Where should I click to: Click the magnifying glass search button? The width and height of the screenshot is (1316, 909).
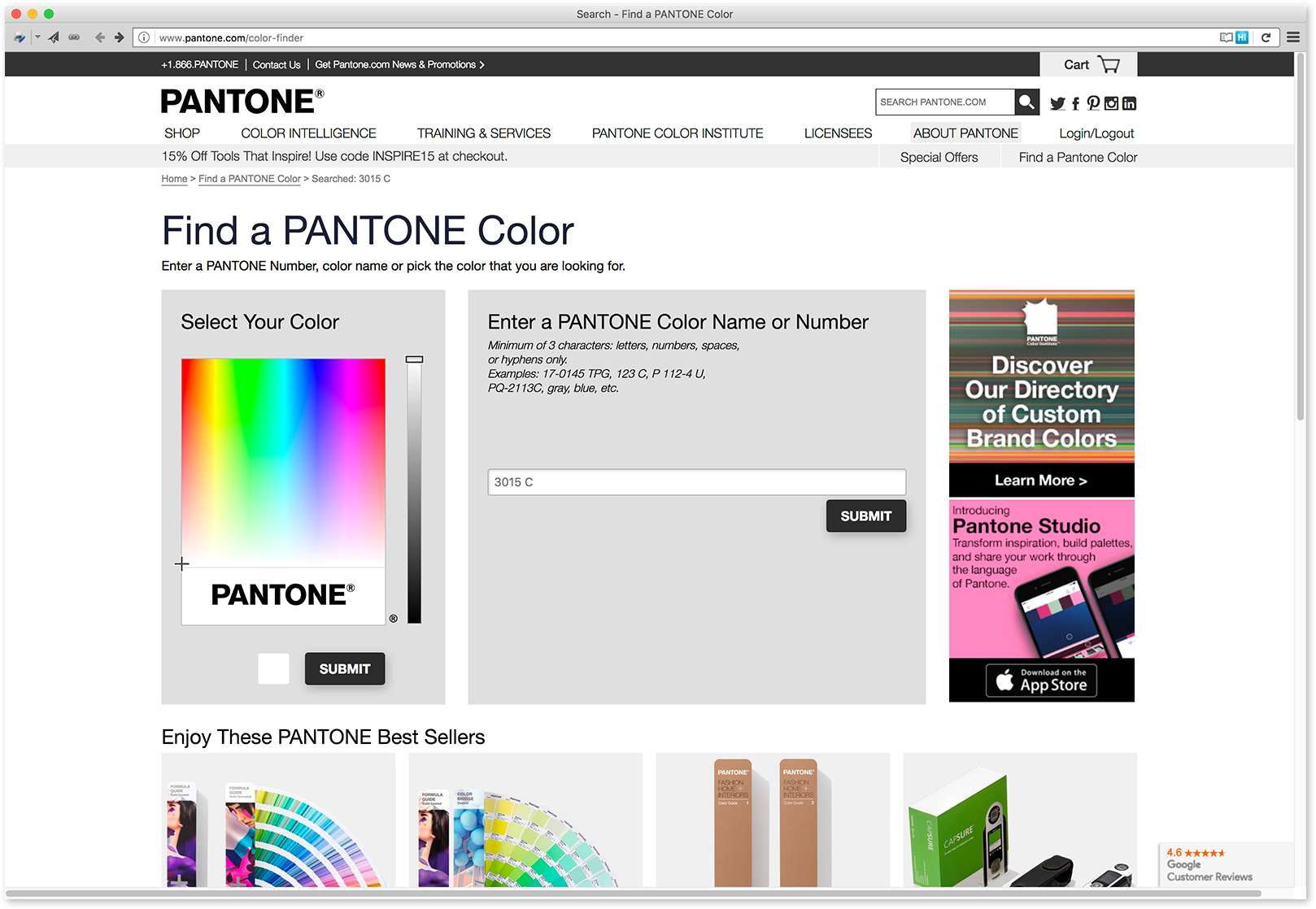(1027, 102)
